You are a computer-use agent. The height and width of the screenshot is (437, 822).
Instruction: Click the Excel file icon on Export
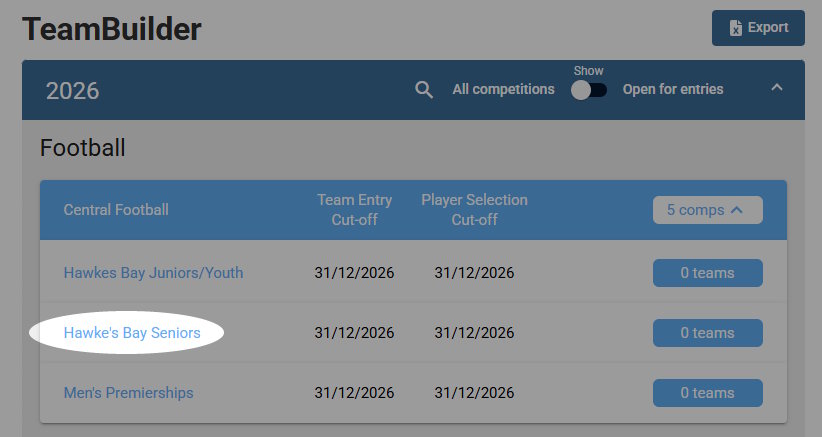[736, 28]
